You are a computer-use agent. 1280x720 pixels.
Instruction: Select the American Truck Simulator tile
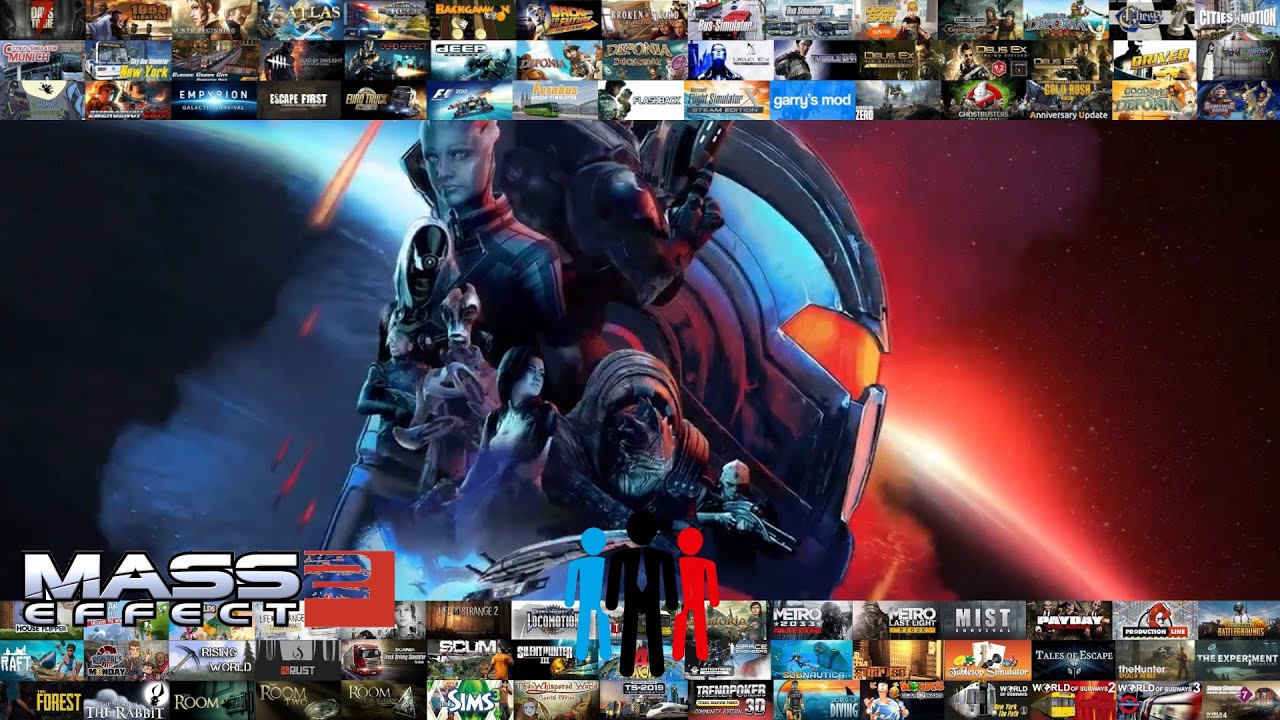click(x=386, y=20)
